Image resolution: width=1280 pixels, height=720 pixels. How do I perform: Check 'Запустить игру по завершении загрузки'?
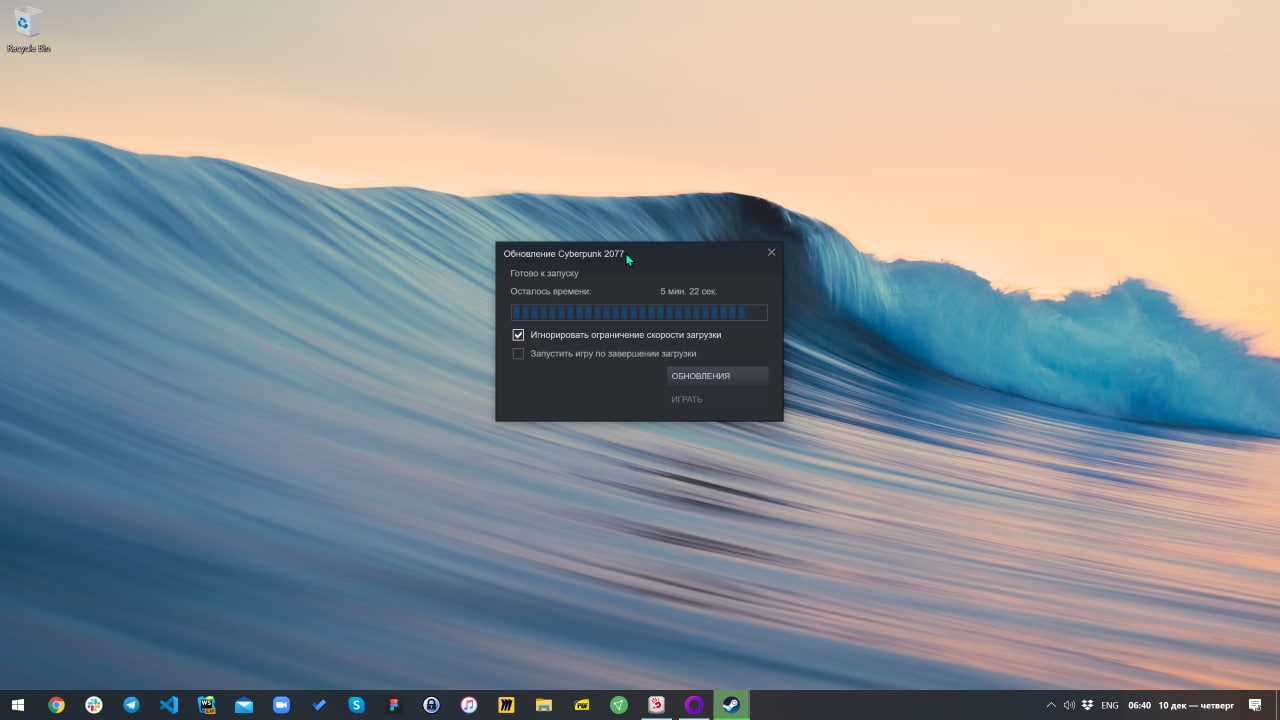(518, 353)
